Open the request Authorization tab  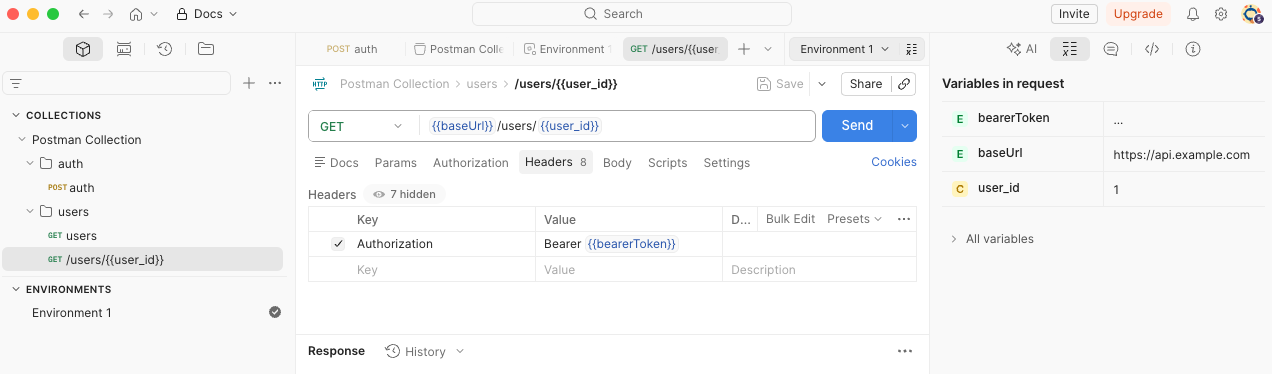tap(471, 163)
